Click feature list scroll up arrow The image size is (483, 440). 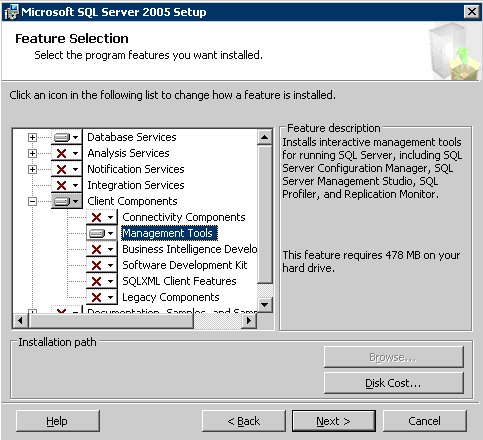[x=265, y=137]
